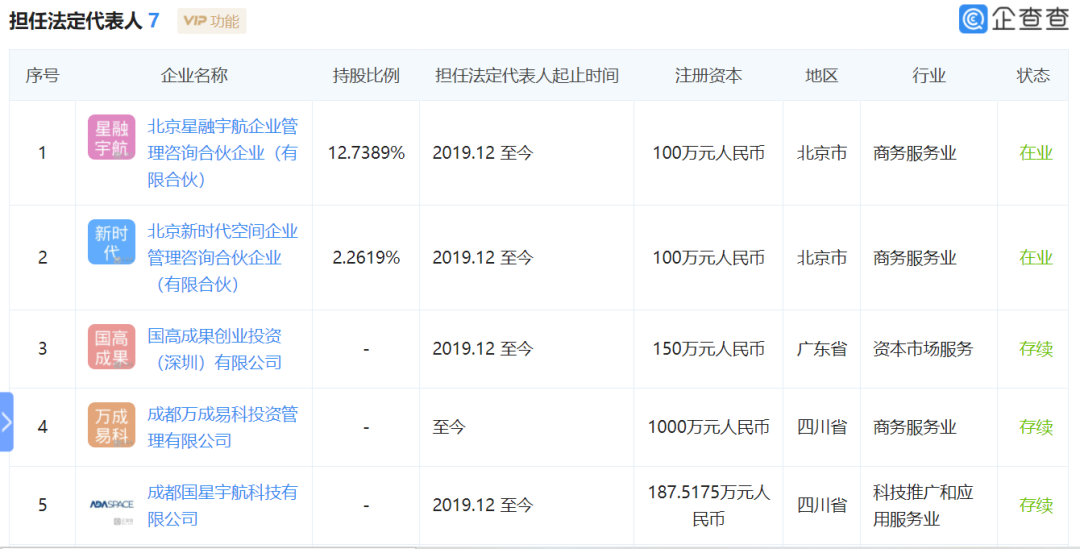Screen dimensions: 1080x549
Task: Click the ADASPACE company logo
Action: click(111, 505)
